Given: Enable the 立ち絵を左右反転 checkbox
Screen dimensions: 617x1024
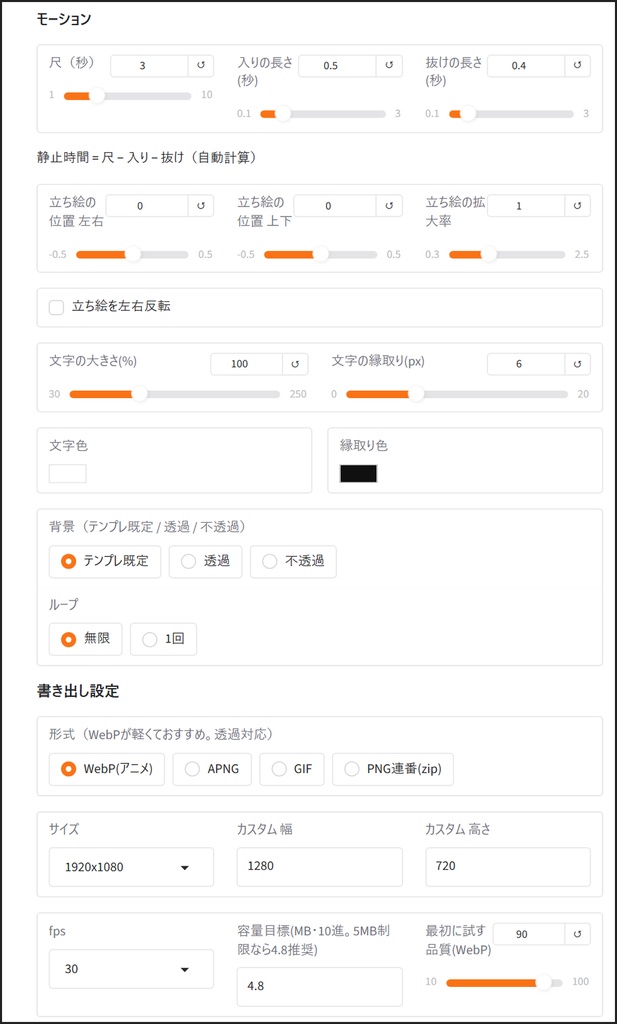Looking at the screenshot, I should (x=57, y=307).
